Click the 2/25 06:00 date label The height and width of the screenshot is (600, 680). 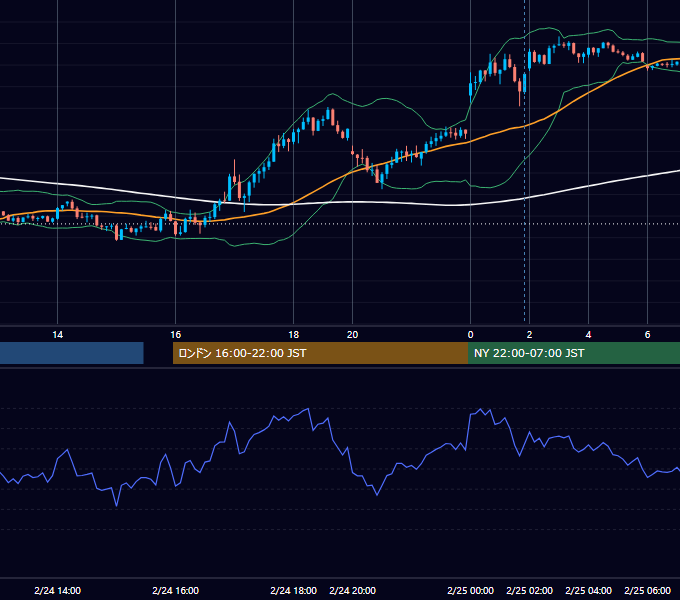coord(647,590)
